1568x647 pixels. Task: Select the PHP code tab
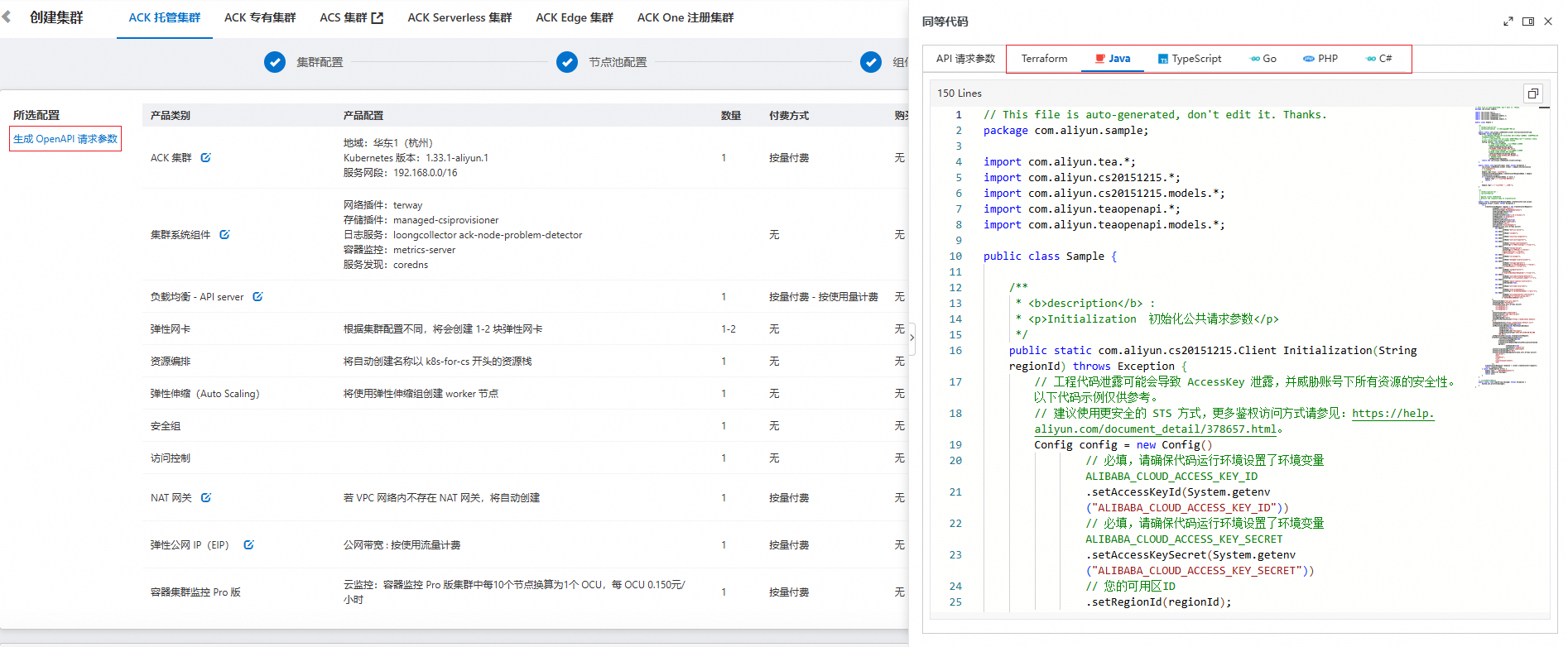click(1320, 59)
